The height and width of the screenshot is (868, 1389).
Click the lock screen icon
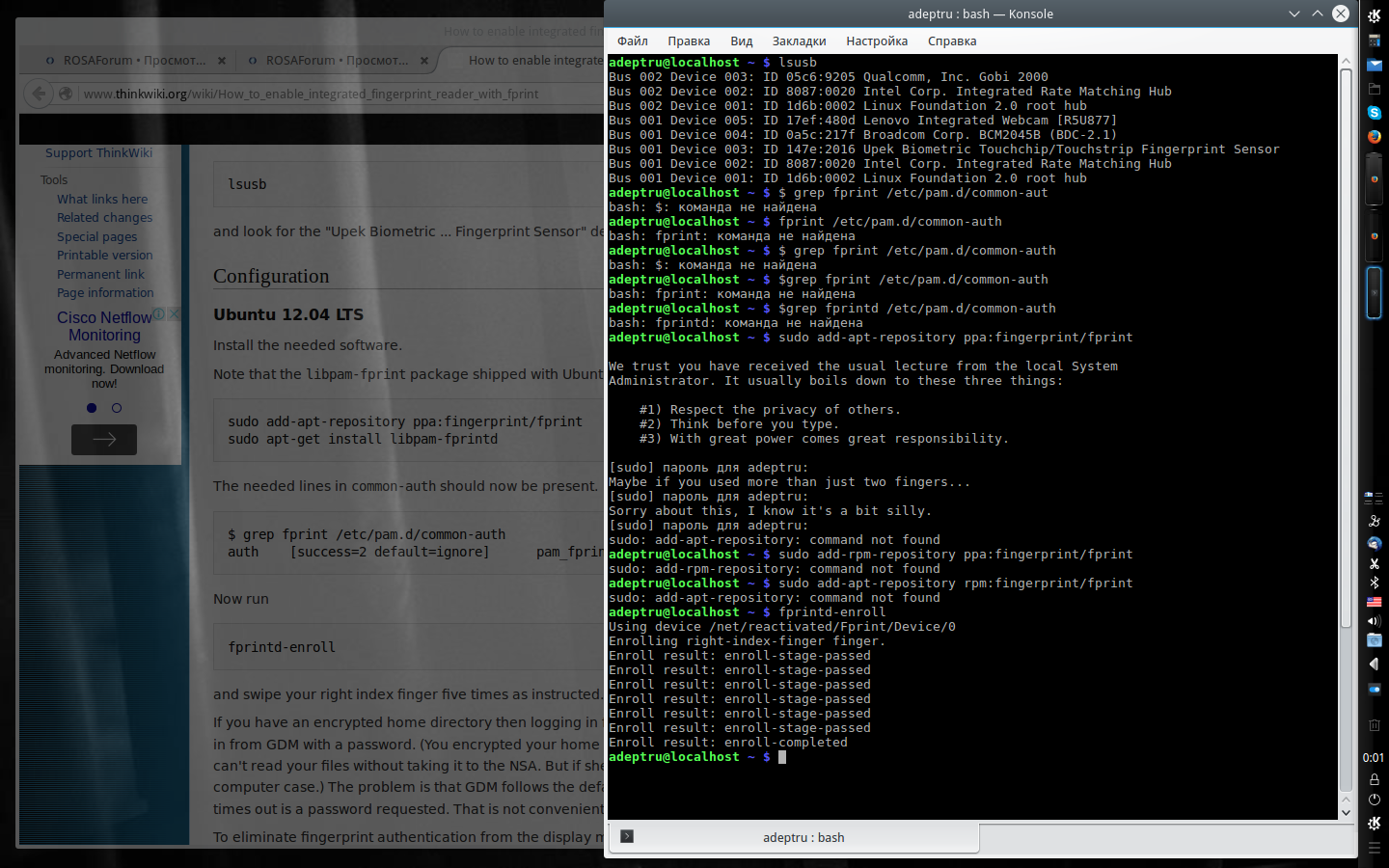click(x=1374, y=779)
